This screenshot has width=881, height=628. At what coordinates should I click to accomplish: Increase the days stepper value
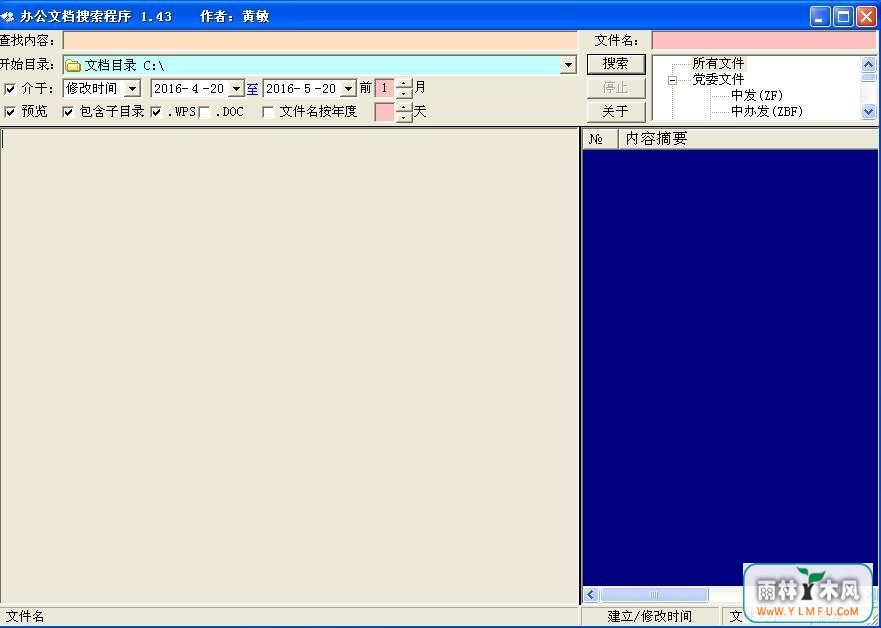pos(403,107)
